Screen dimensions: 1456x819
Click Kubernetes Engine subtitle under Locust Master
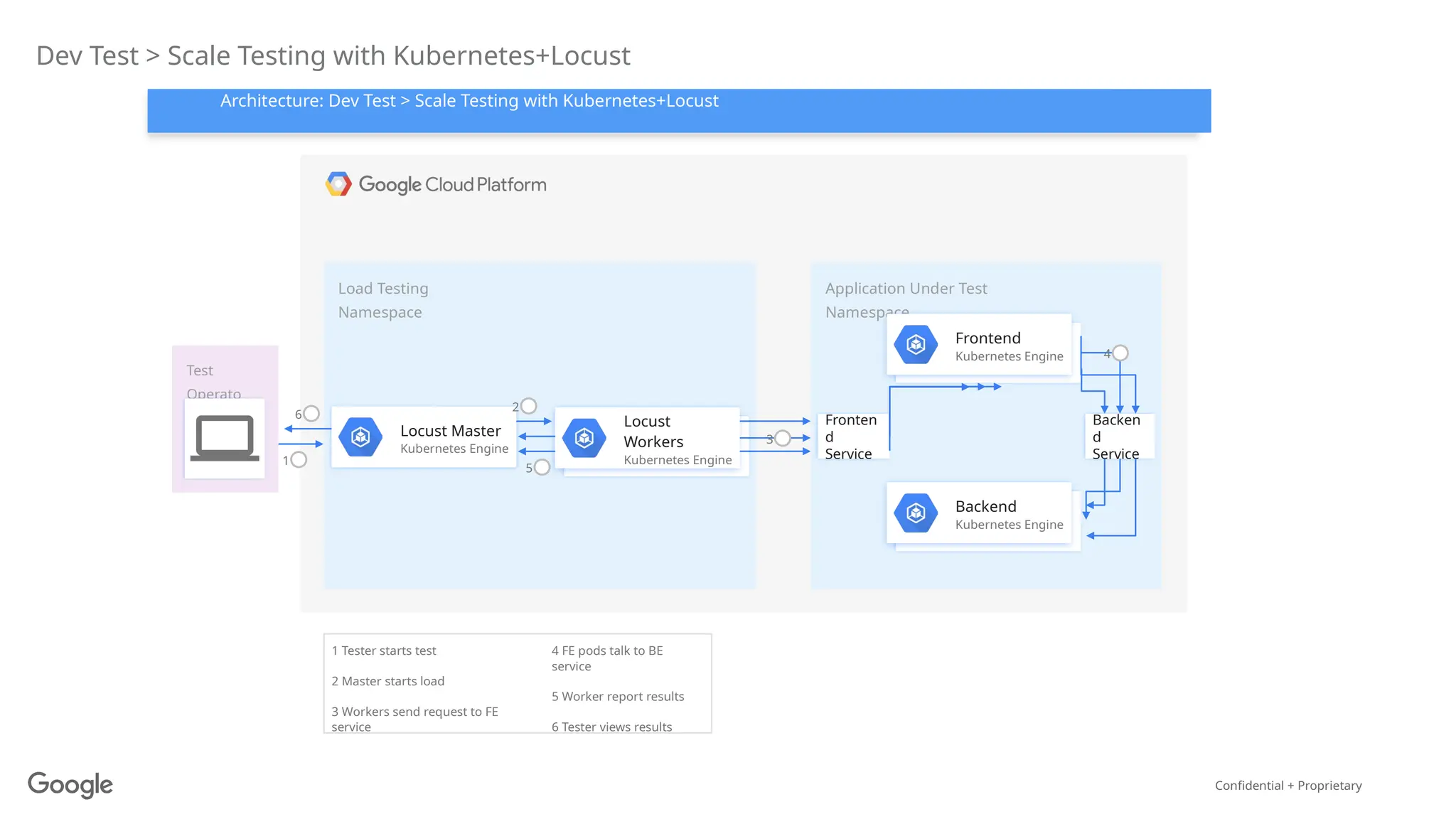pos(454,449)
